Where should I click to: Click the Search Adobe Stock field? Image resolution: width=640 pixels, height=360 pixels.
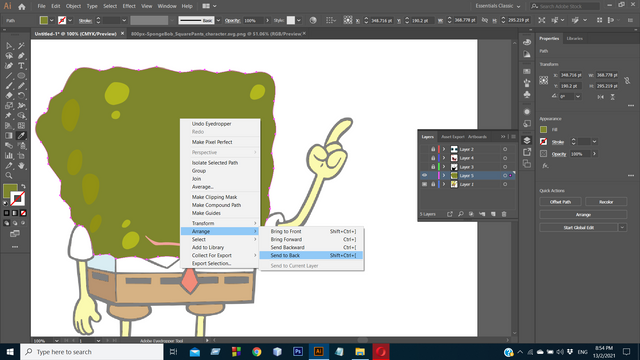565,6
